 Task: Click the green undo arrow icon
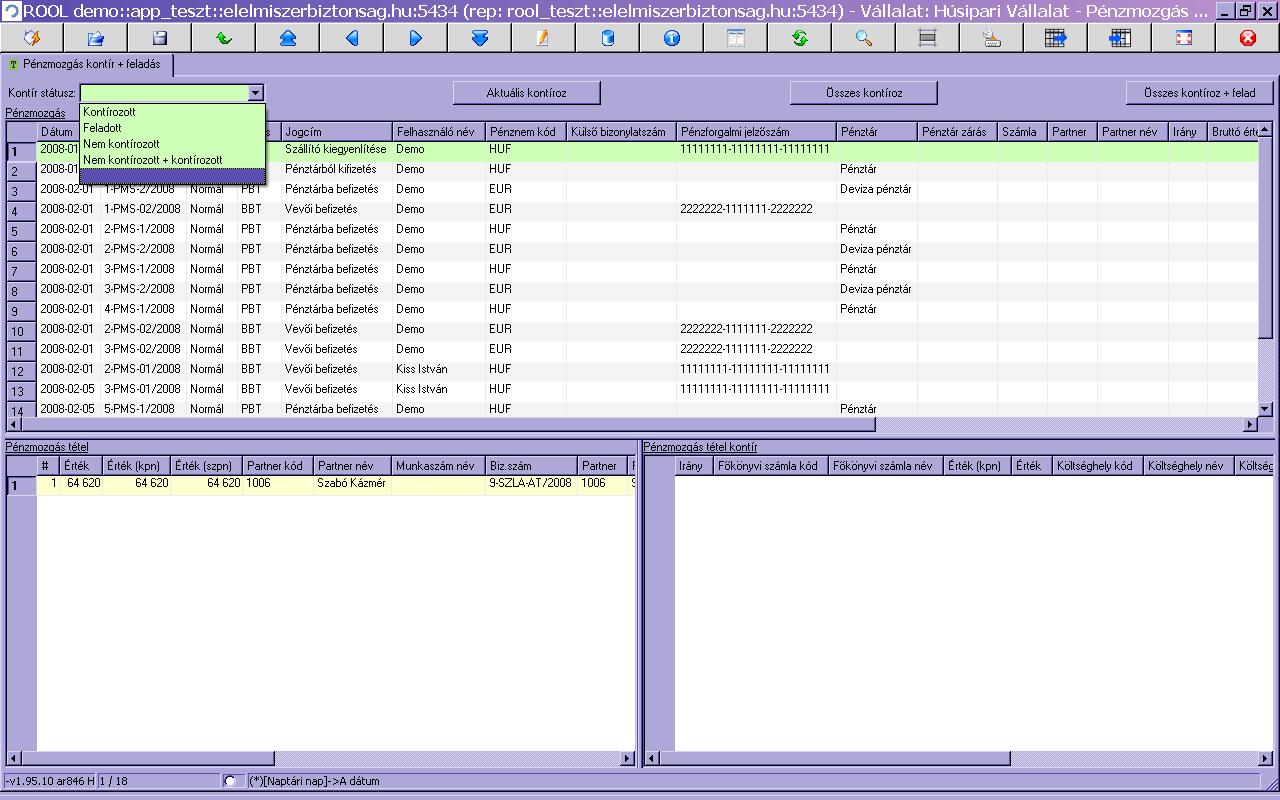point(224,38)
